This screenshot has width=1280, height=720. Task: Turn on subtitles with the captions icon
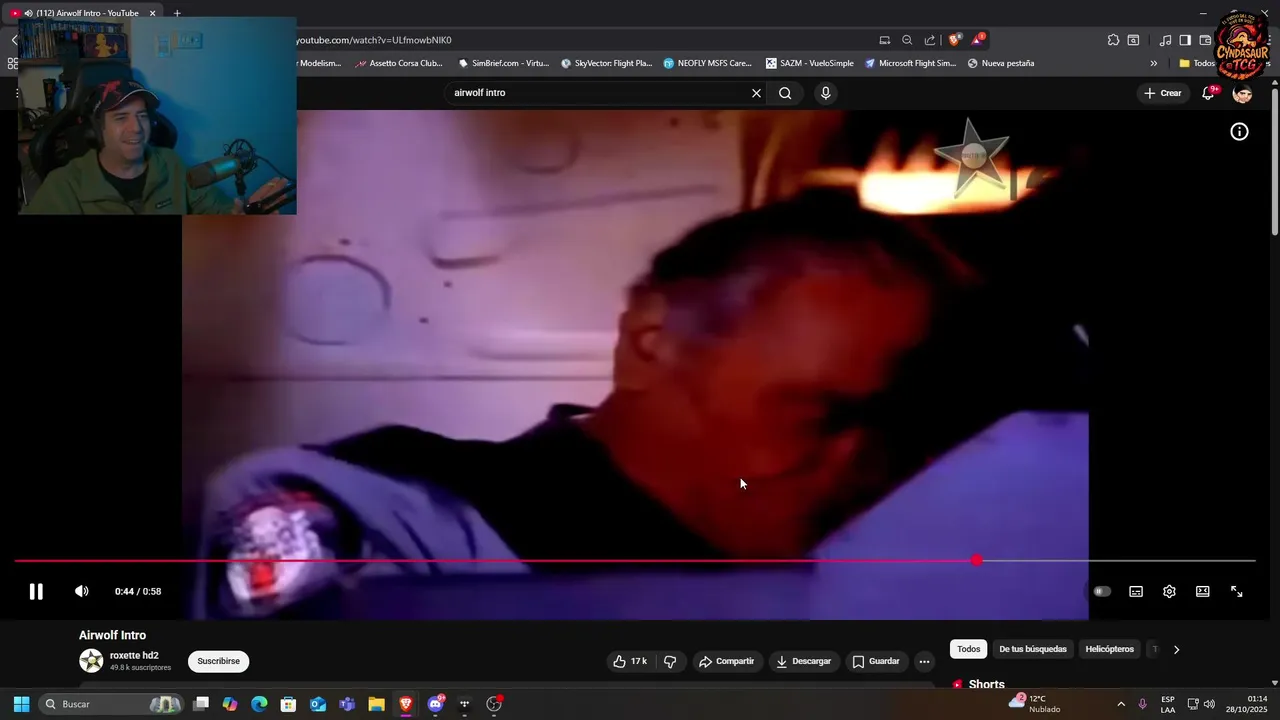click(1136, 591)
